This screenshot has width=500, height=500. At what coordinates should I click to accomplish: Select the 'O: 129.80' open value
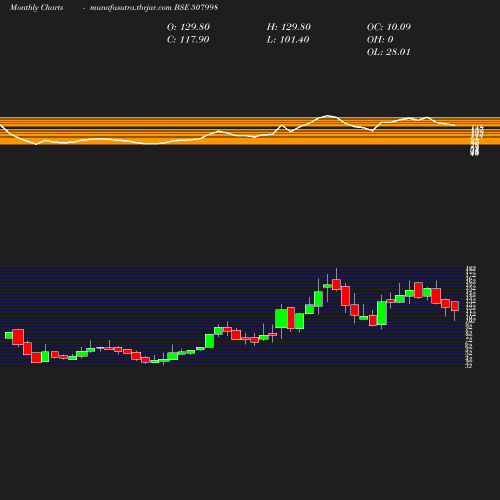coord(188,27)
